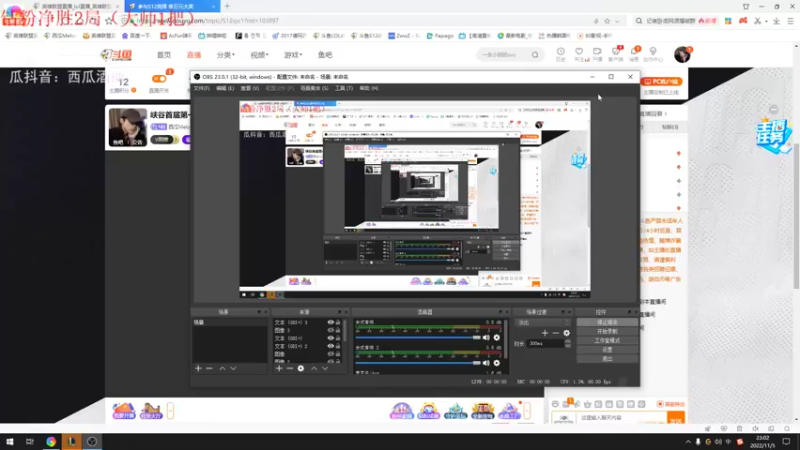Viewport: 800px width, 450px height.
Task: Toggle the 直播开关 live switch
Action: [159, 79]
